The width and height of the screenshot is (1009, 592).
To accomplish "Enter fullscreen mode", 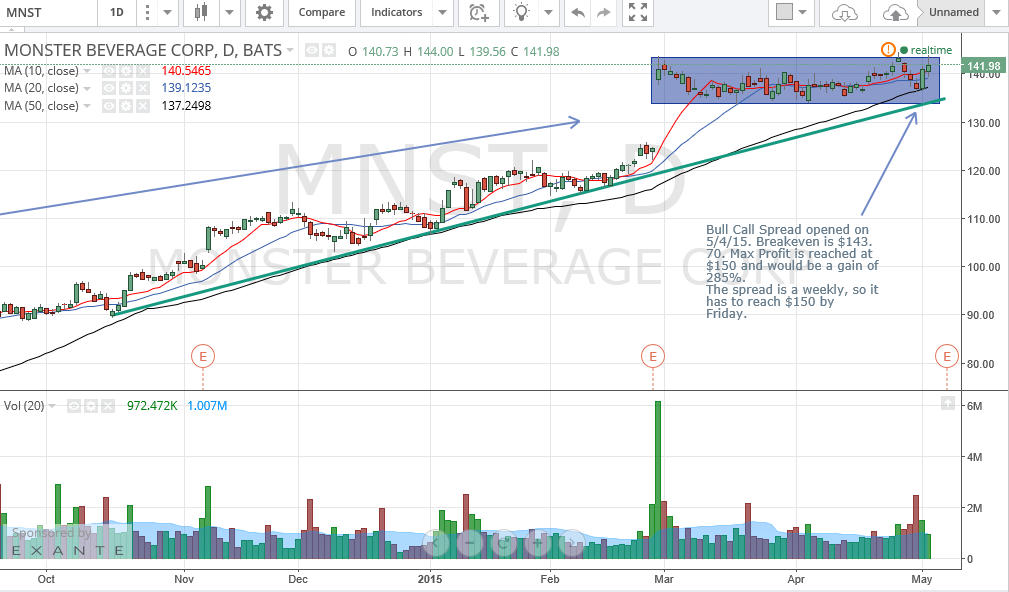I will pyautogui.click(x=638, y=12).
